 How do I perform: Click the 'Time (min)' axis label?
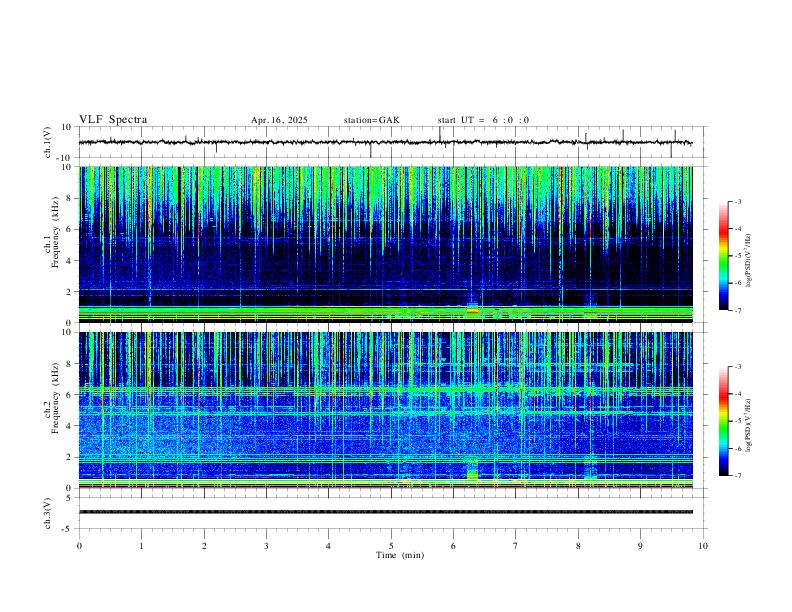[400, 555]
